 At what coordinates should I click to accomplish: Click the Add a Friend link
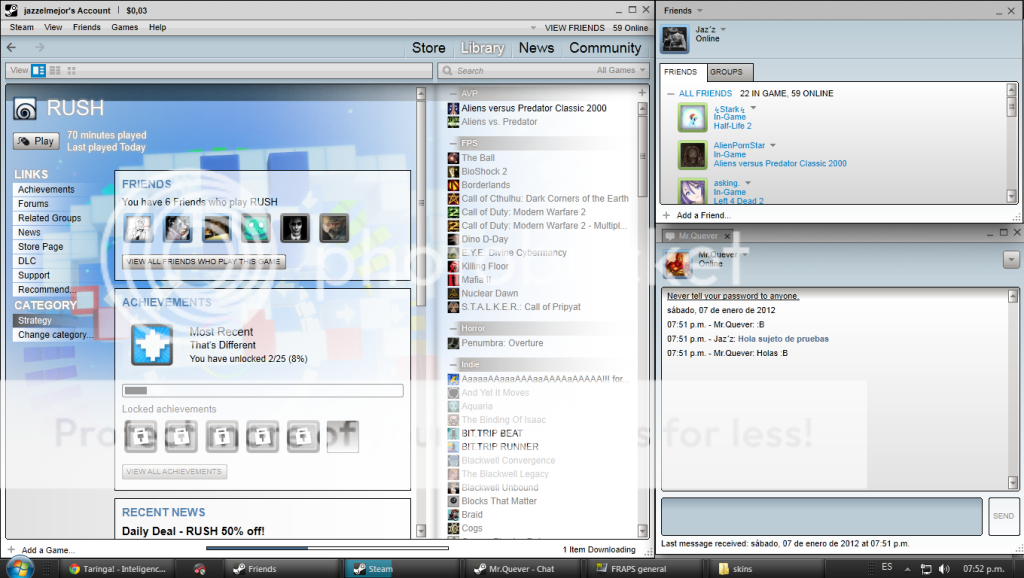(x=703, y=215)
